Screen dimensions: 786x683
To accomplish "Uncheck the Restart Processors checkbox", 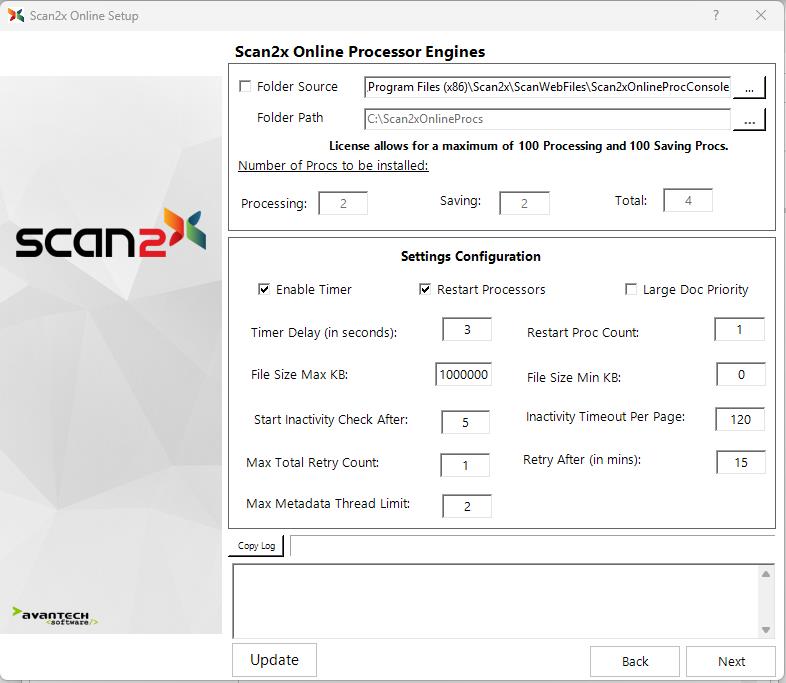I will tap(425, 289).
